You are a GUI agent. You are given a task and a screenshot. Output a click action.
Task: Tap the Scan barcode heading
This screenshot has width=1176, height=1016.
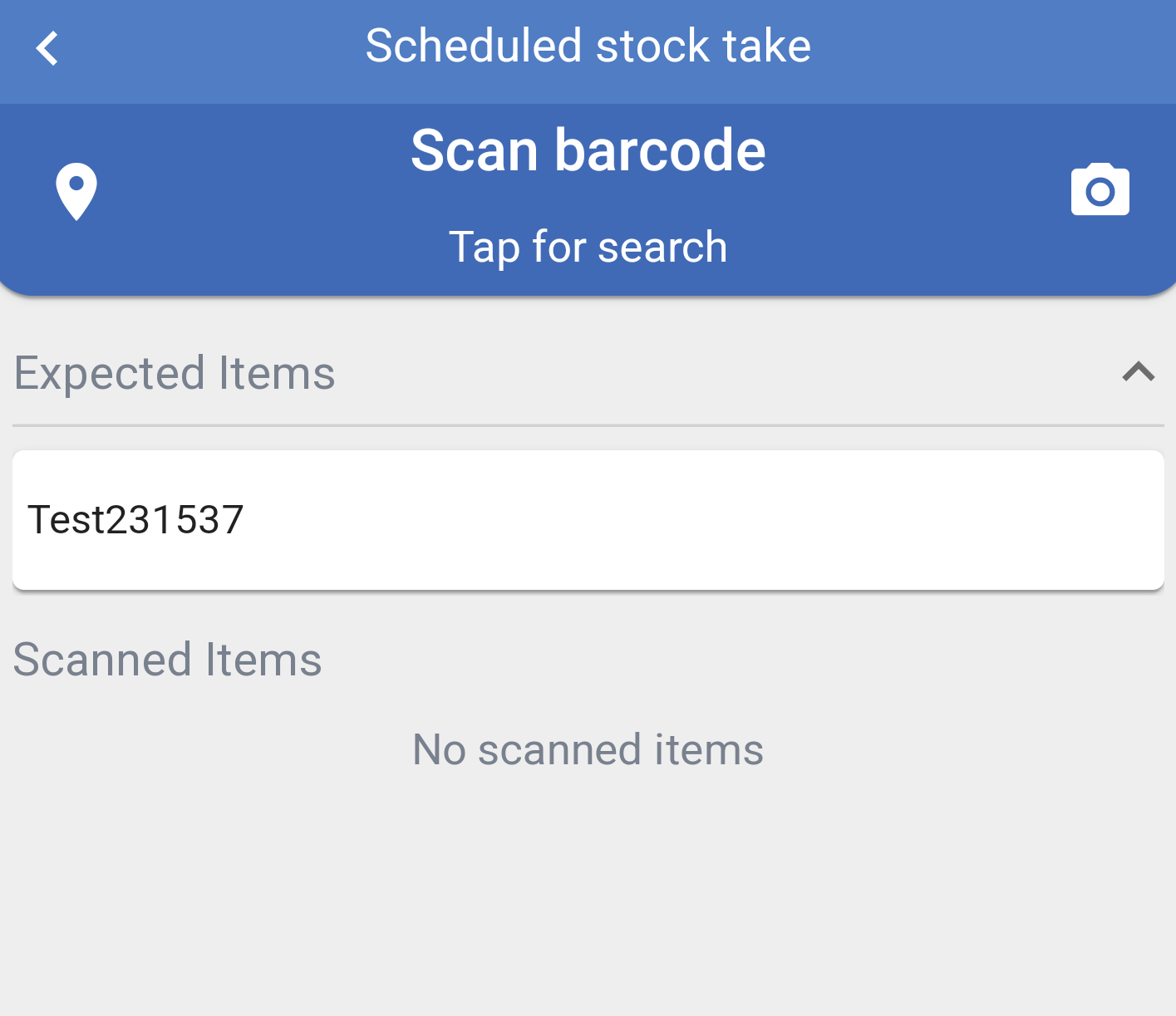click(588, 150)
